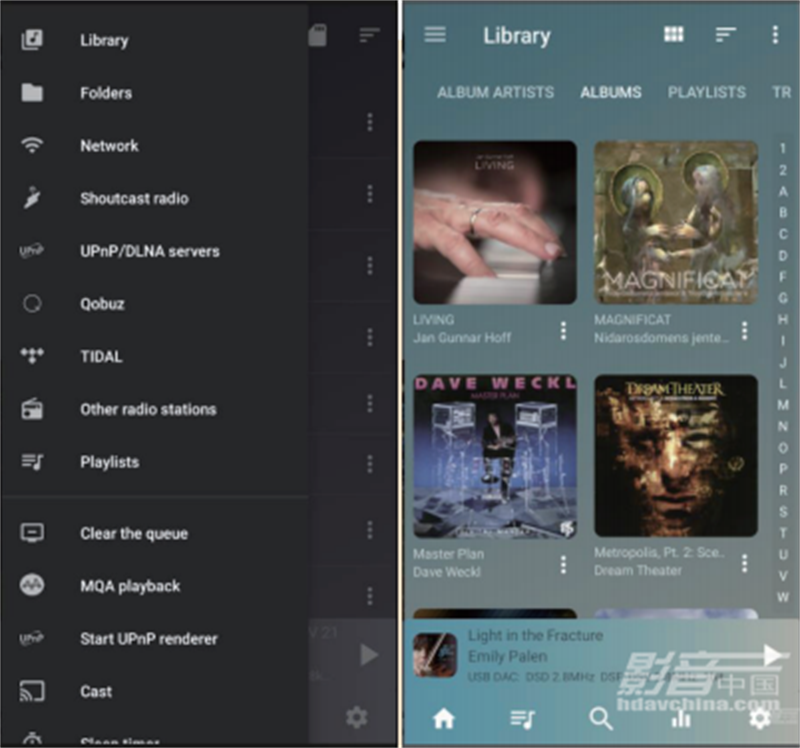Jump to letter M in index

[x=783, y=405]
